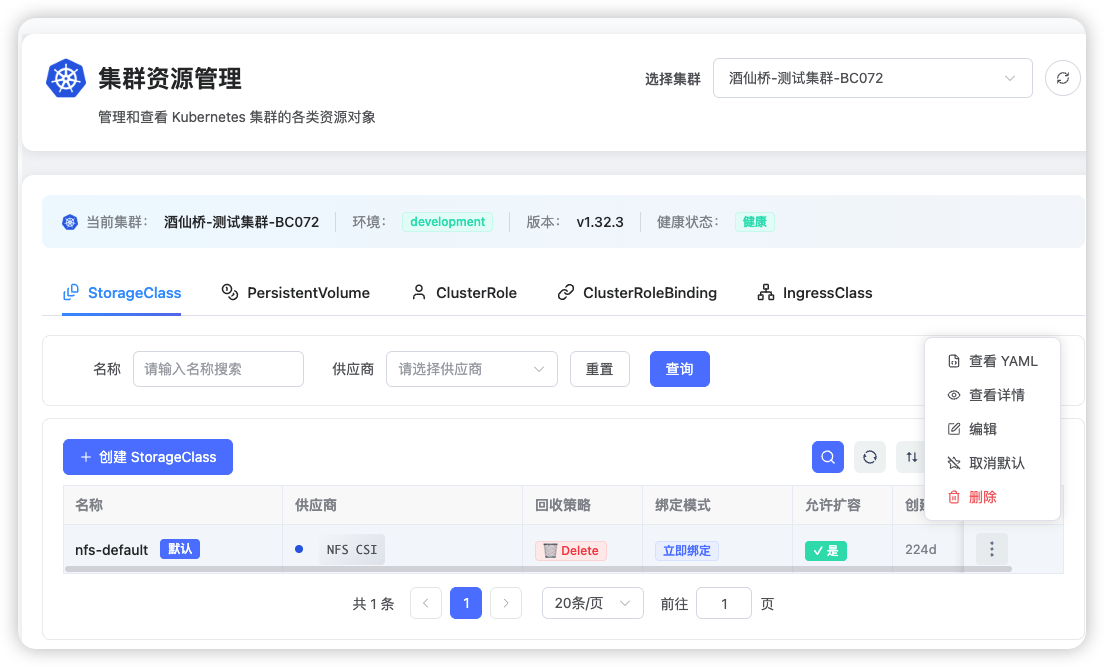Click the sort arrows icon button
Viewport: 1104px width, 667px height.
pyautogui.click(x=911, y=457)
